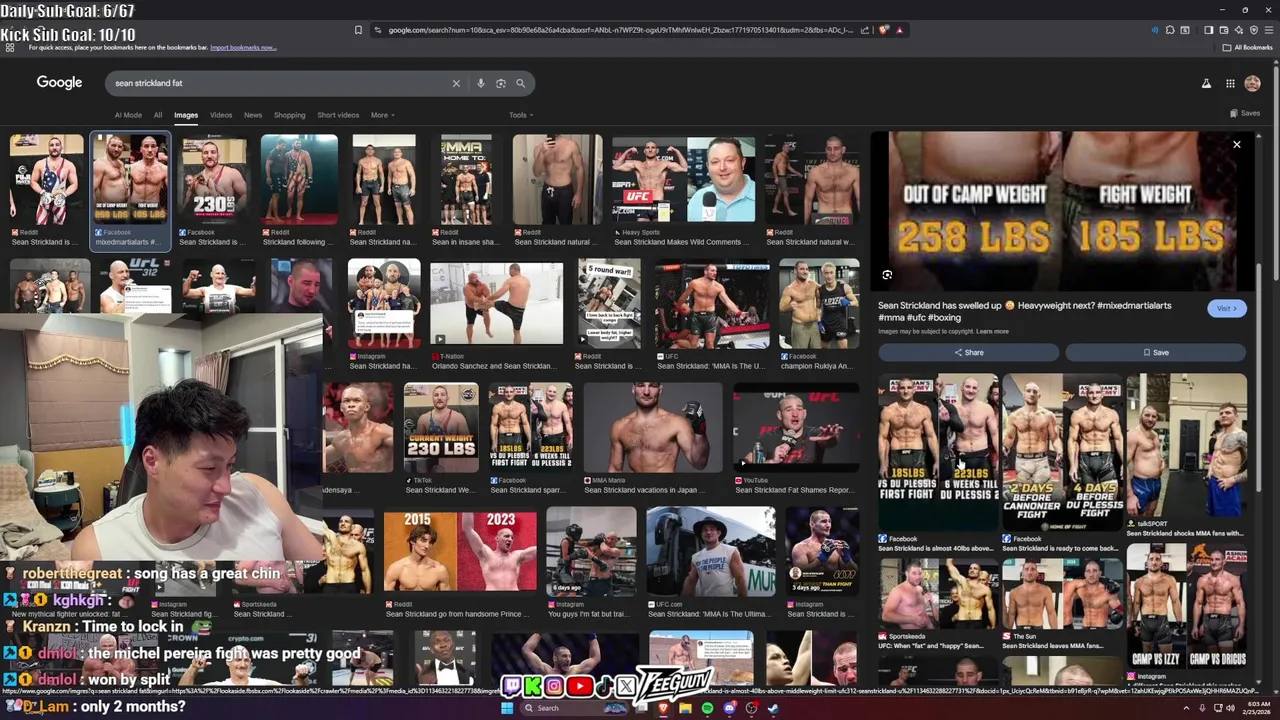
Task: Click the large 258 LBS preview image
Action: click(x=1062, y=211)
